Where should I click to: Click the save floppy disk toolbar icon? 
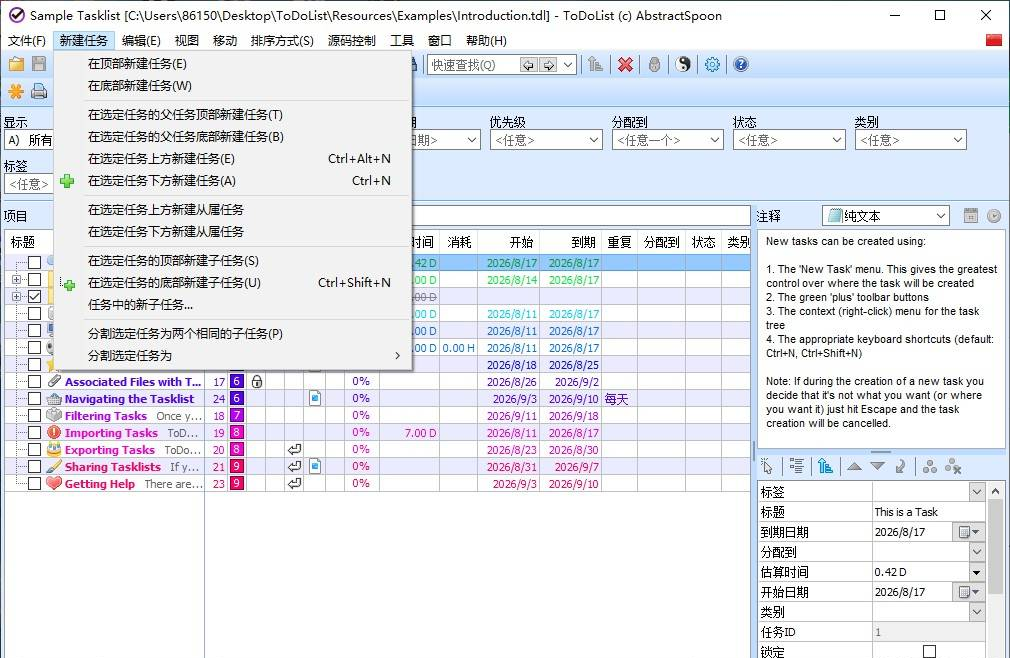tap(39, 64)
